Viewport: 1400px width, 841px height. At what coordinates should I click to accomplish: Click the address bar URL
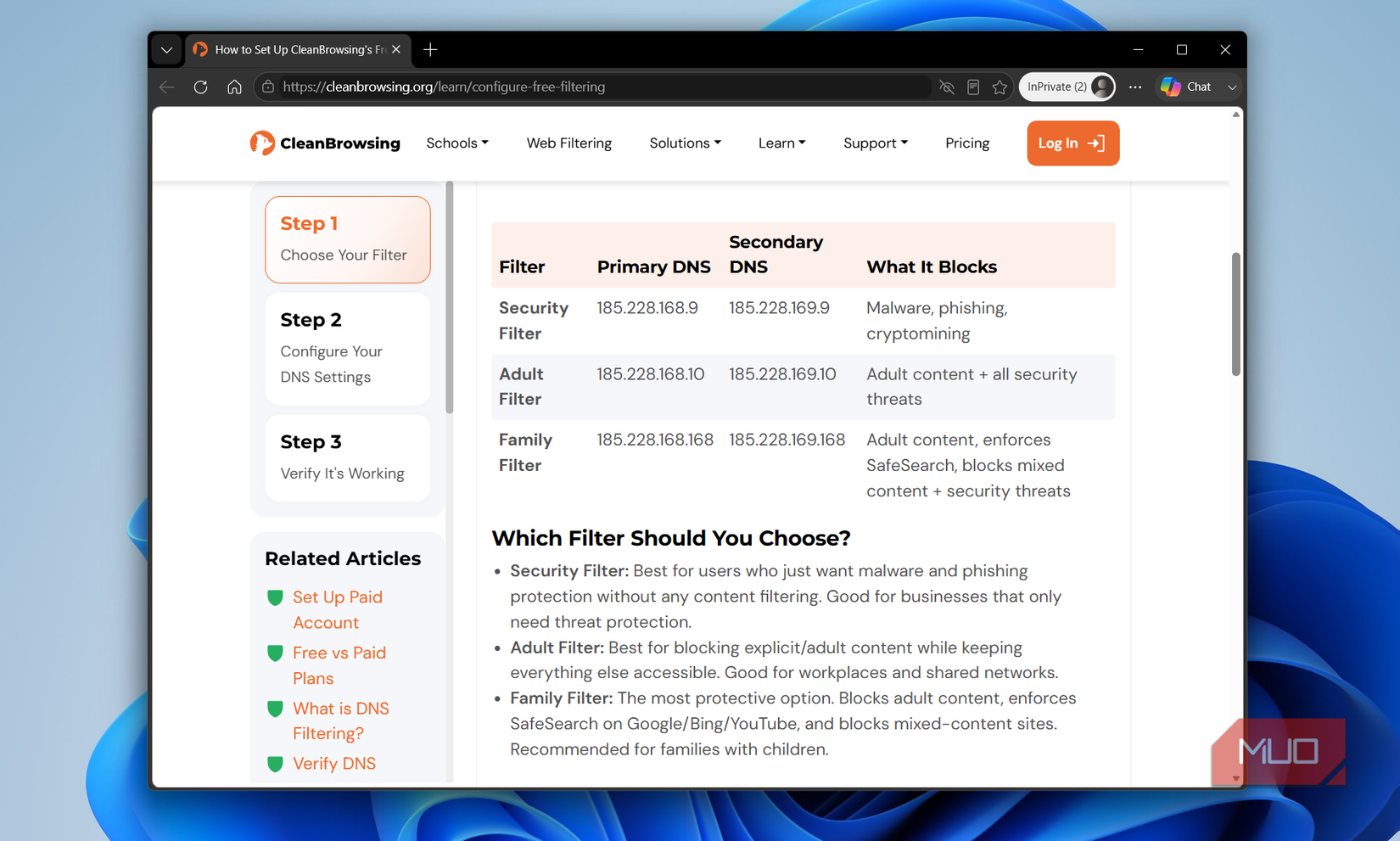click(x=444, y=87)
